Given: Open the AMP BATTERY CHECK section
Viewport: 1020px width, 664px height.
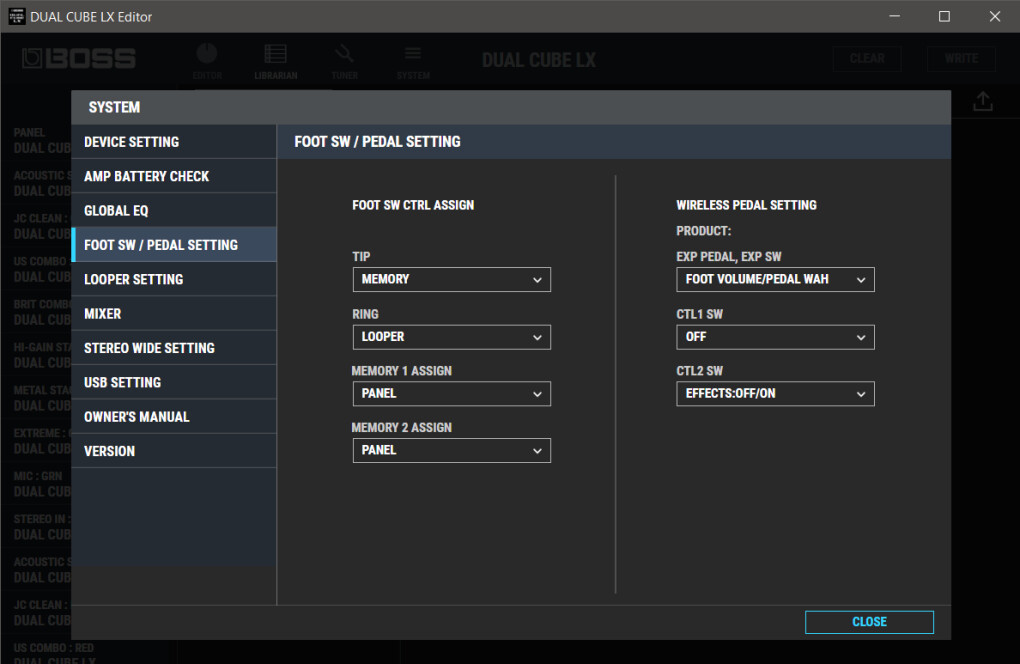Looking at the screenshot, I should (x=174, y=176).
